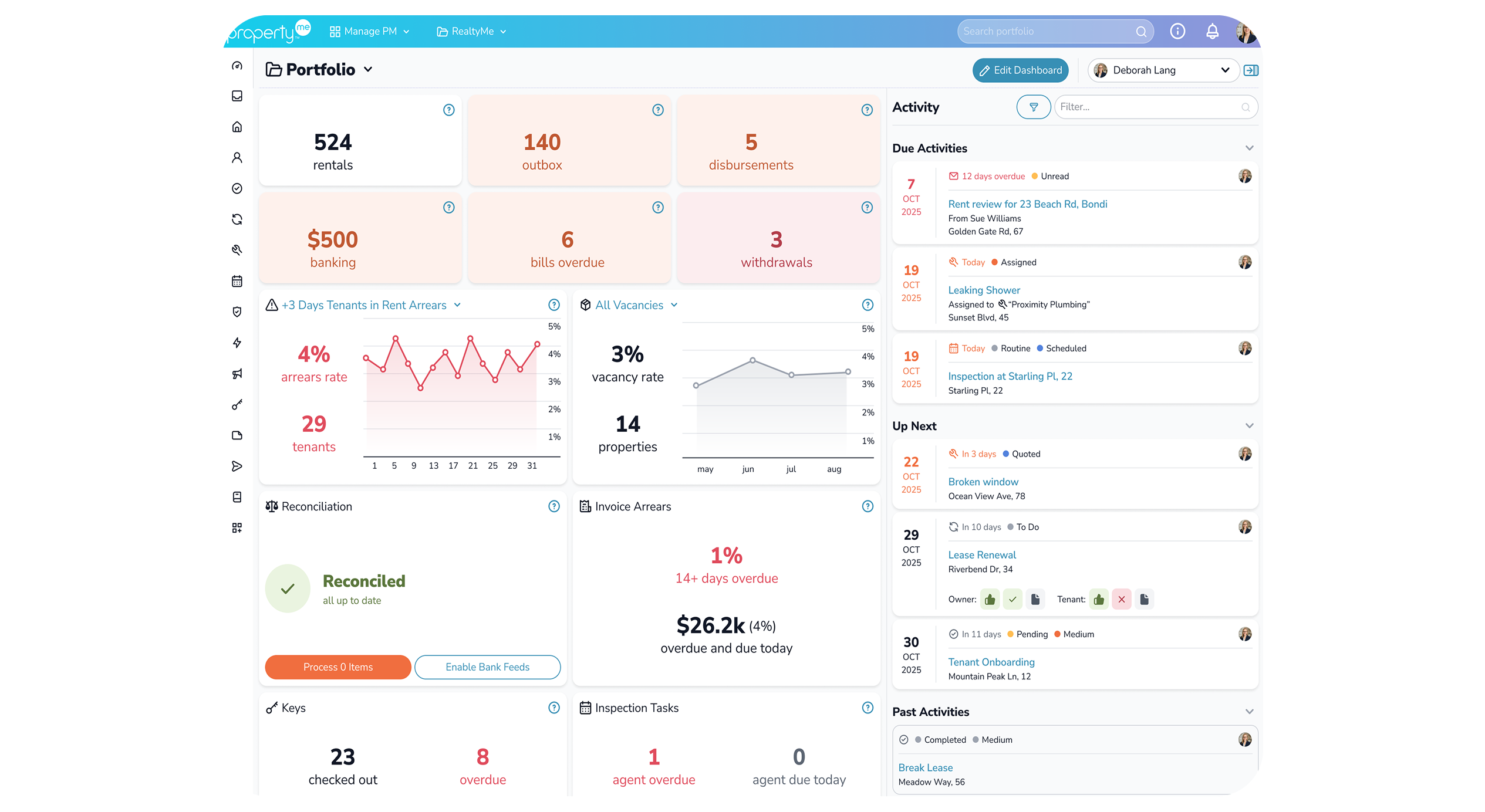Click the activity filter funnel button
This screenshot has width=1485, height=812.
(x=1033, y=107)
